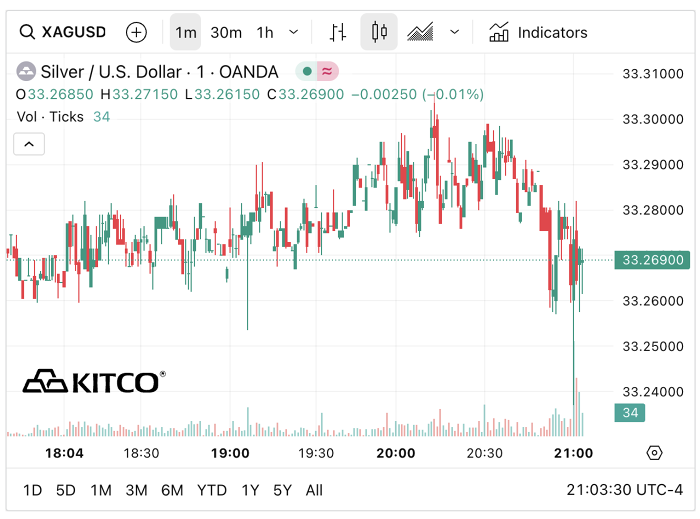Screen dimensions: 700x519
Task: Click the 33.31000 price axis label
Action: (x=653, y=74)
